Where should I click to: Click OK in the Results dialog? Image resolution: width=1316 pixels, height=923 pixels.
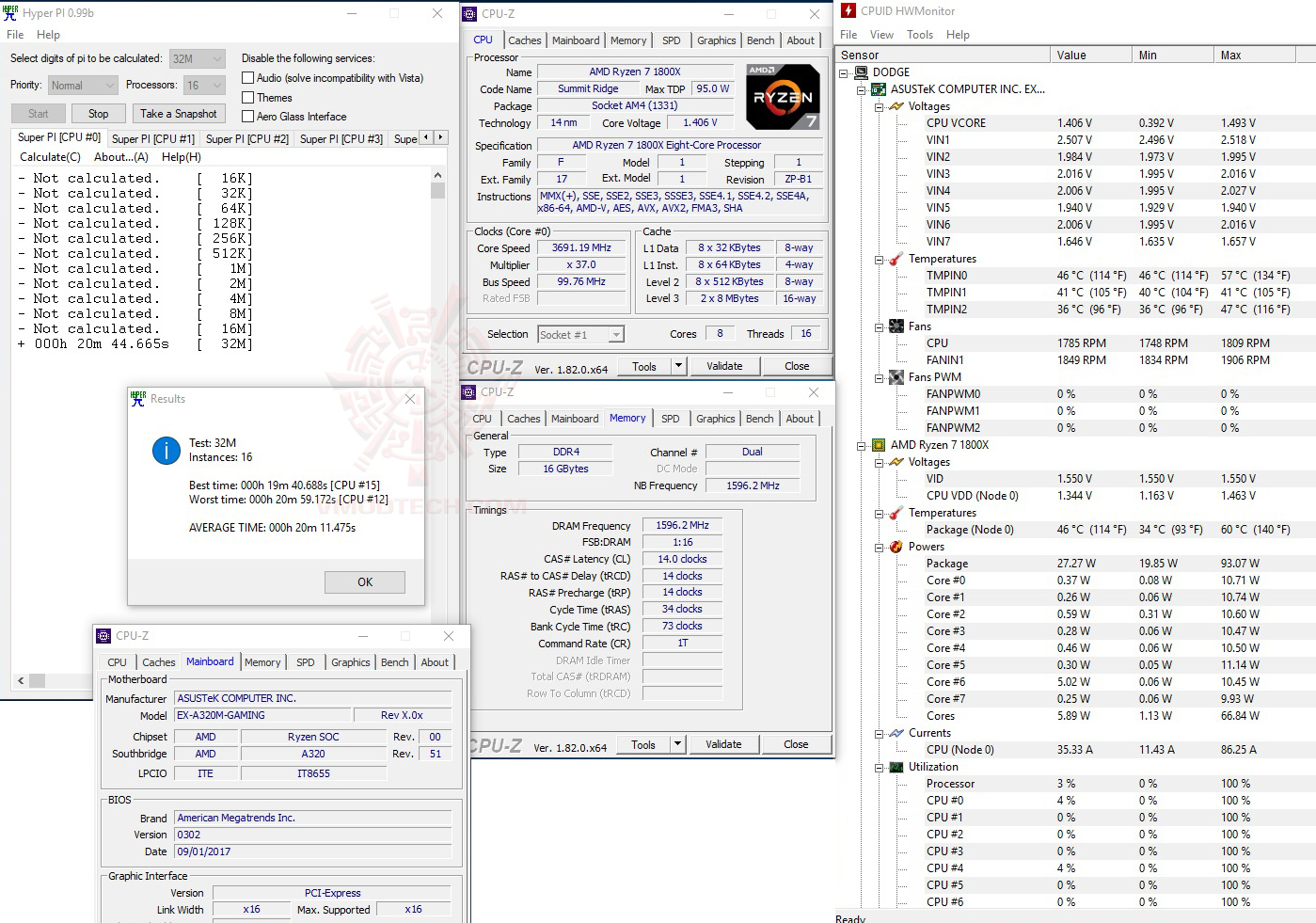click(x=364, y=581)
